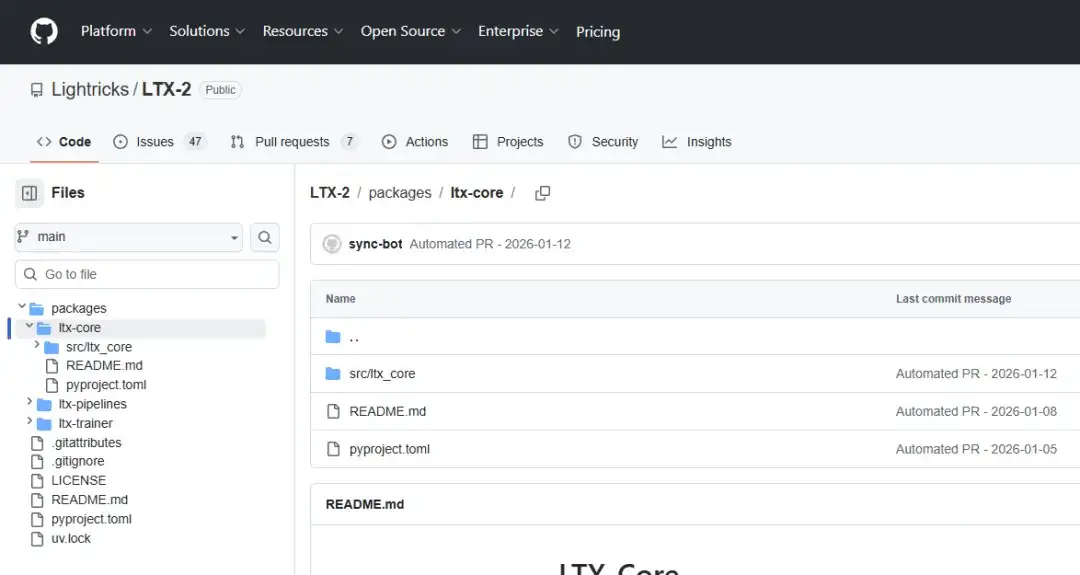1080x575 pixels.
Task: Switch to the Insights tab
Action: pyautogui.click(x=697, y=142)
